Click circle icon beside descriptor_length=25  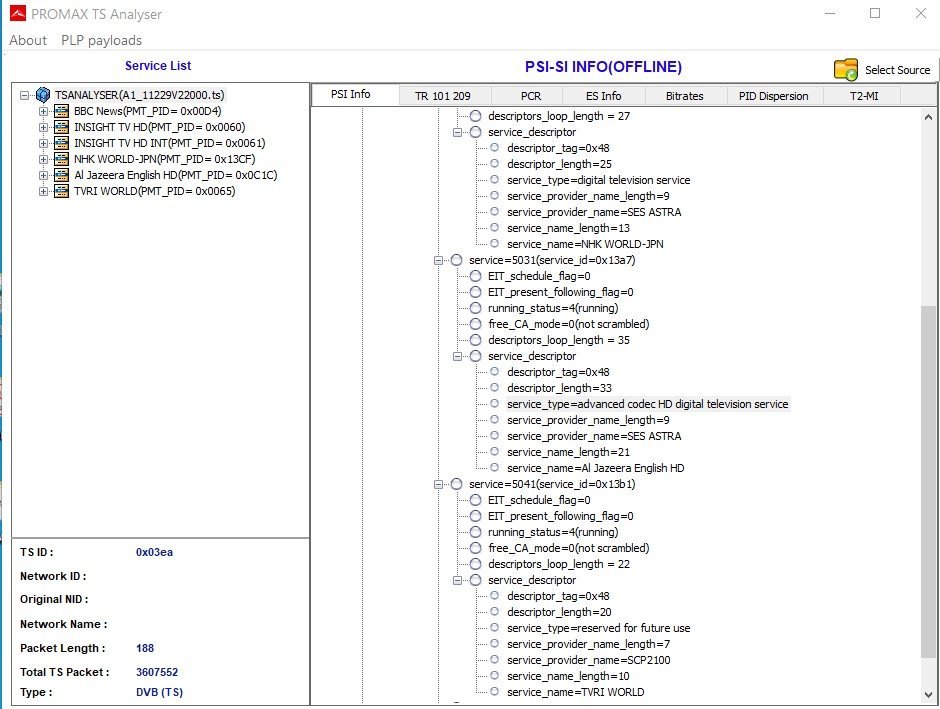(495, 163)
